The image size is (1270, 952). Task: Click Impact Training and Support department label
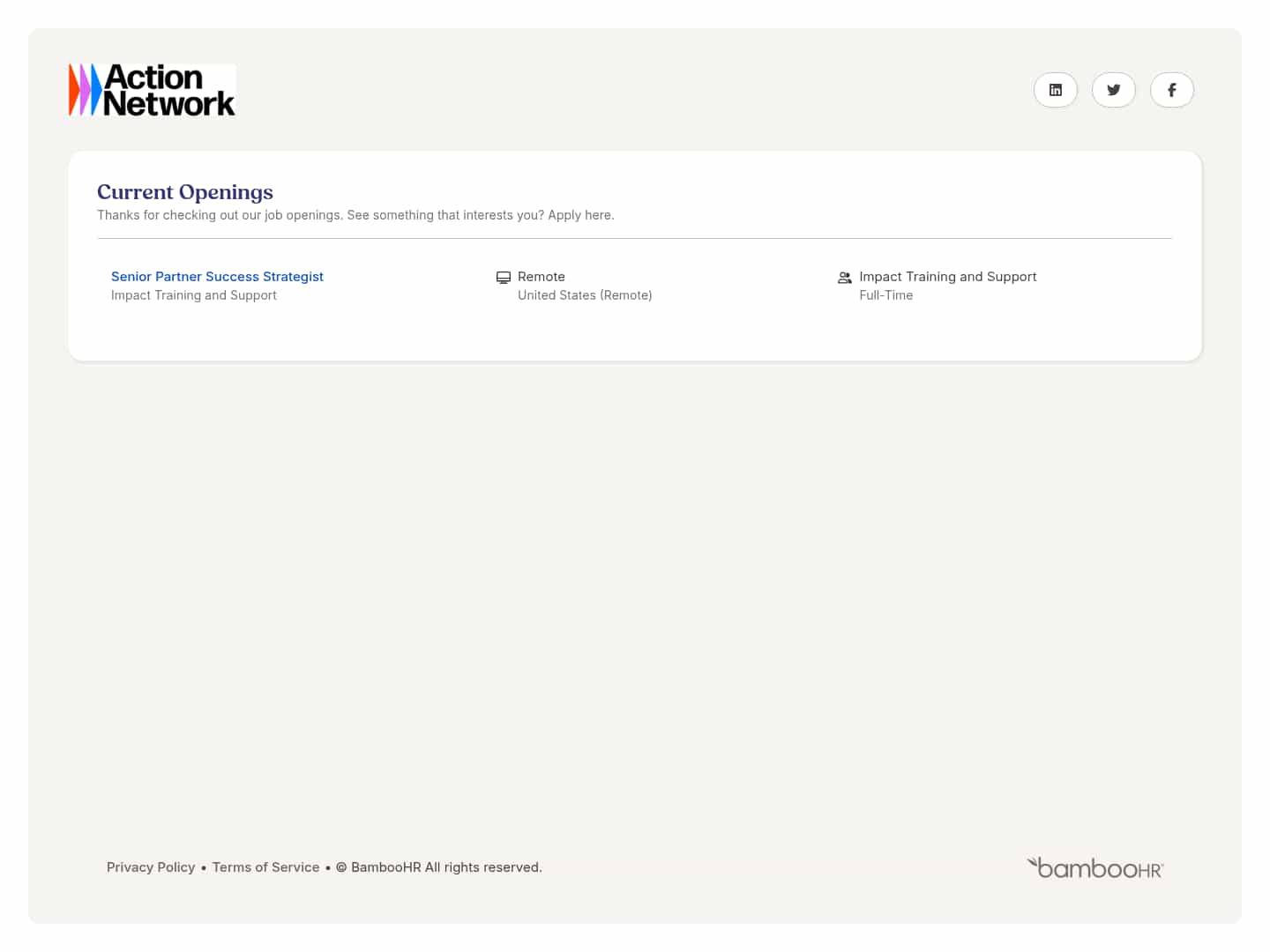(948, 277)
